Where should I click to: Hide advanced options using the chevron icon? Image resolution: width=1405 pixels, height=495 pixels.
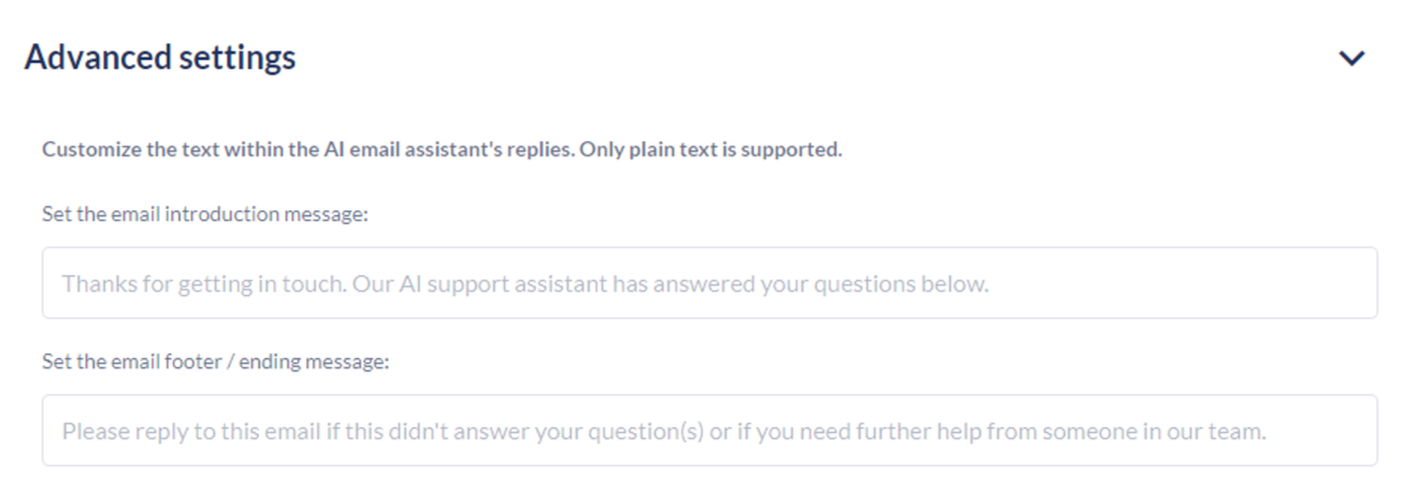pyautogui.click(x=1352, y=59)
